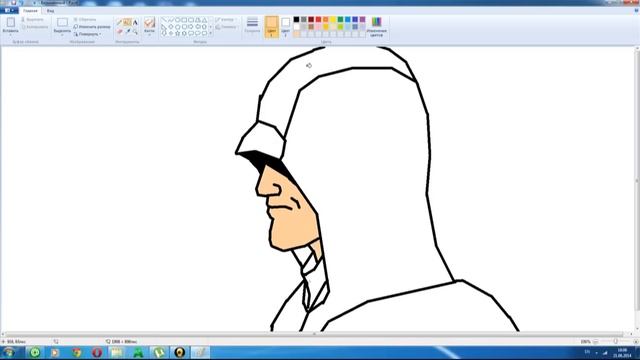The height and width of the screenshot is (360, 640).
Task: Click the zoom slider in the status bar
Action: (615, 341)
